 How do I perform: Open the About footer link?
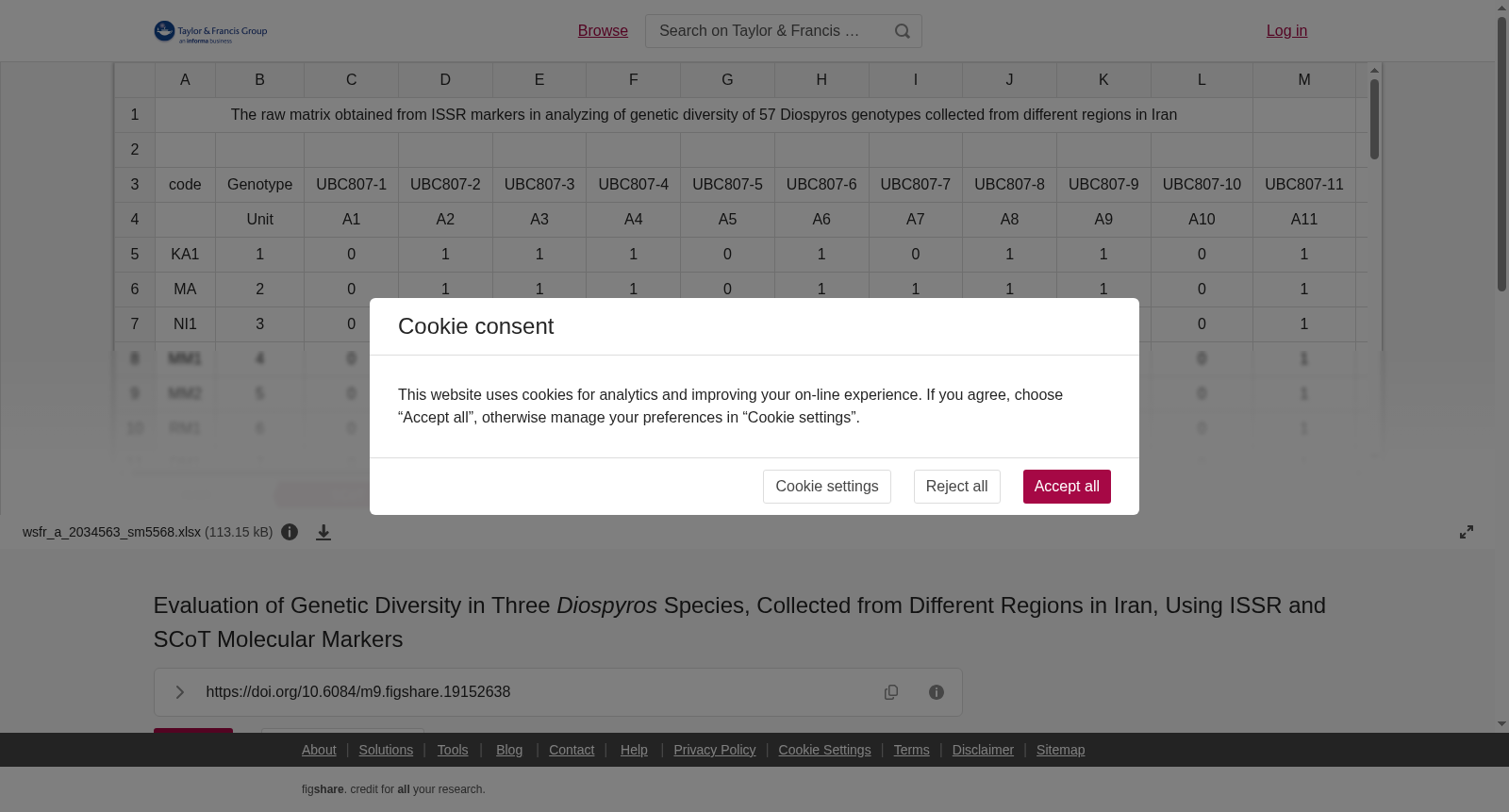(x=319, y=750)
